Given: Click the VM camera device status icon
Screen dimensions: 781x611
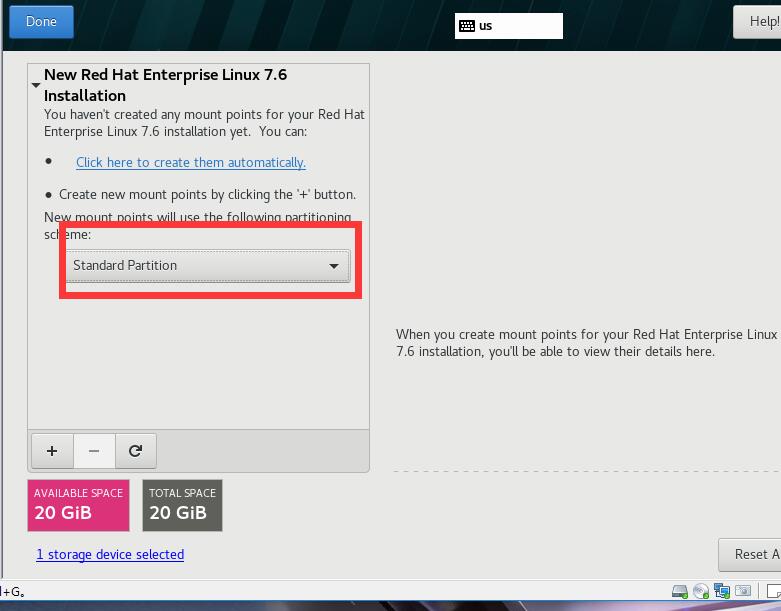Looking at the screenshot, I should pyautogui.click(x=743, y=591).
